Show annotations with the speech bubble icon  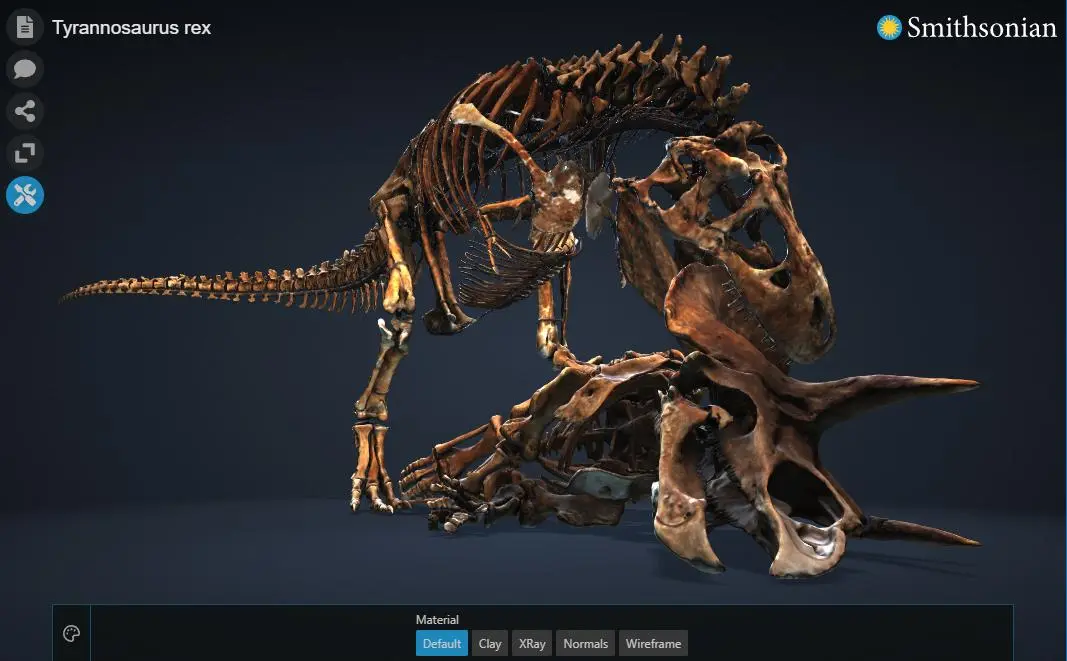click(25, 69)
